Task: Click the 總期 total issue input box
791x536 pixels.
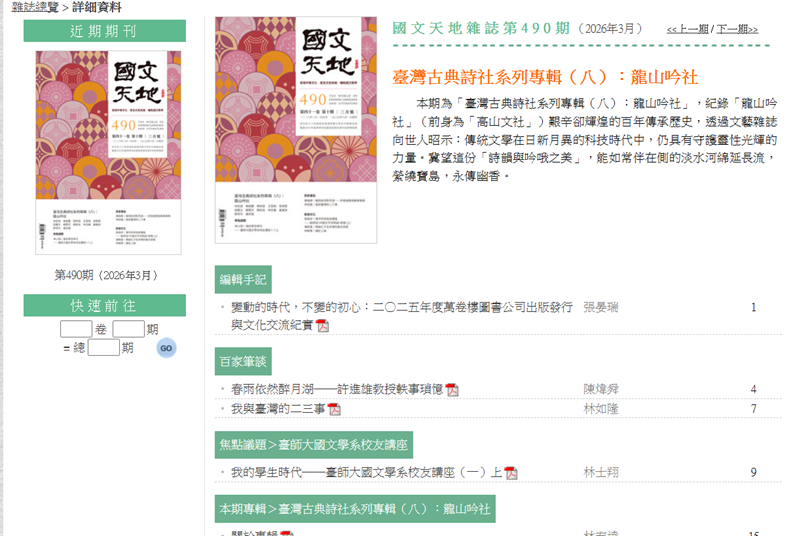Action: coord(104,348)
